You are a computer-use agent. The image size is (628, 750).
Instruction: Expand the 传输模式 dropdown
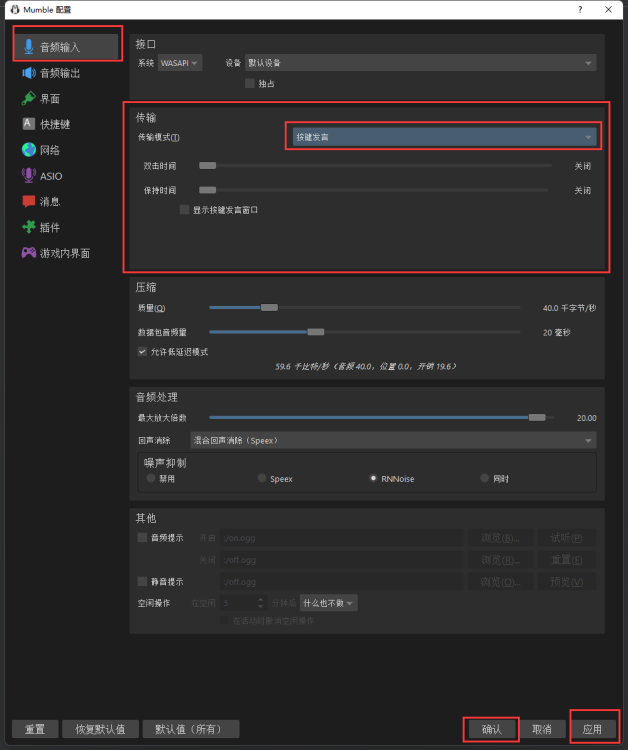(444, 137)
